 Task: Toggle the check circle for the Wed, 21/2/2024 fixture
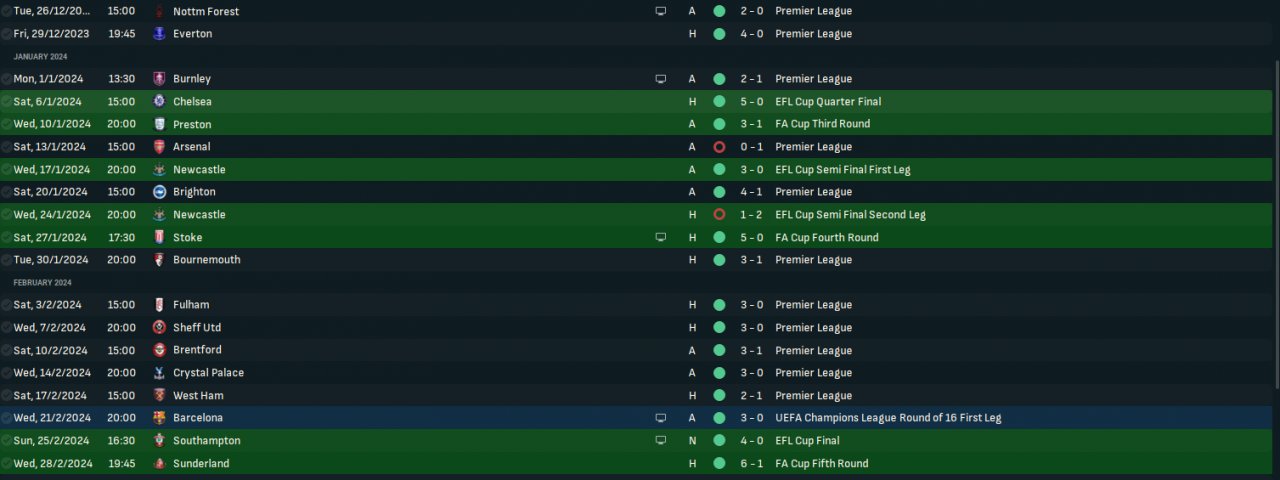coord(7,418)
